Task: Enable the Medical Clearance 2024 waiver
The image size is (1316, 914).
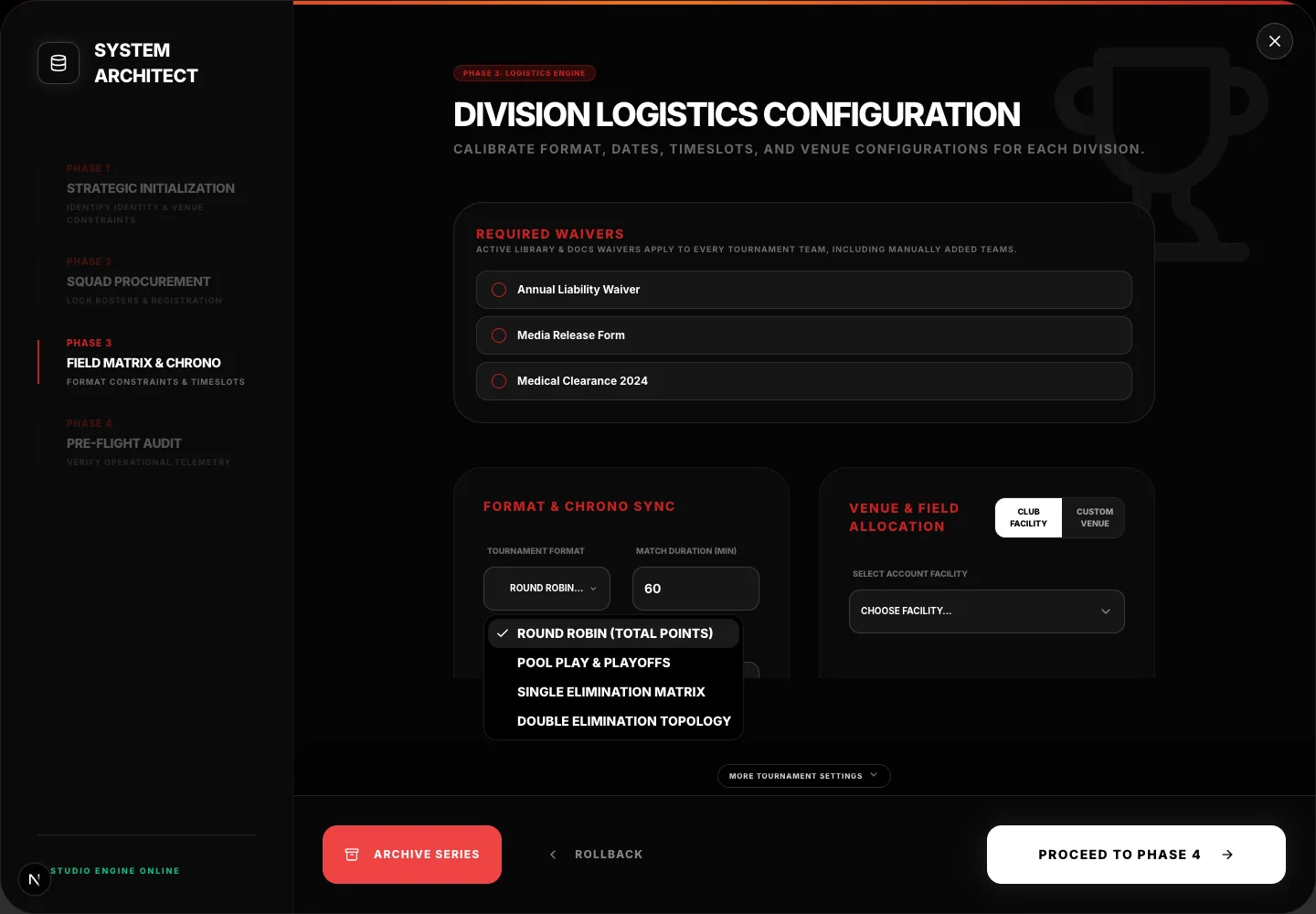Action: 804,381
